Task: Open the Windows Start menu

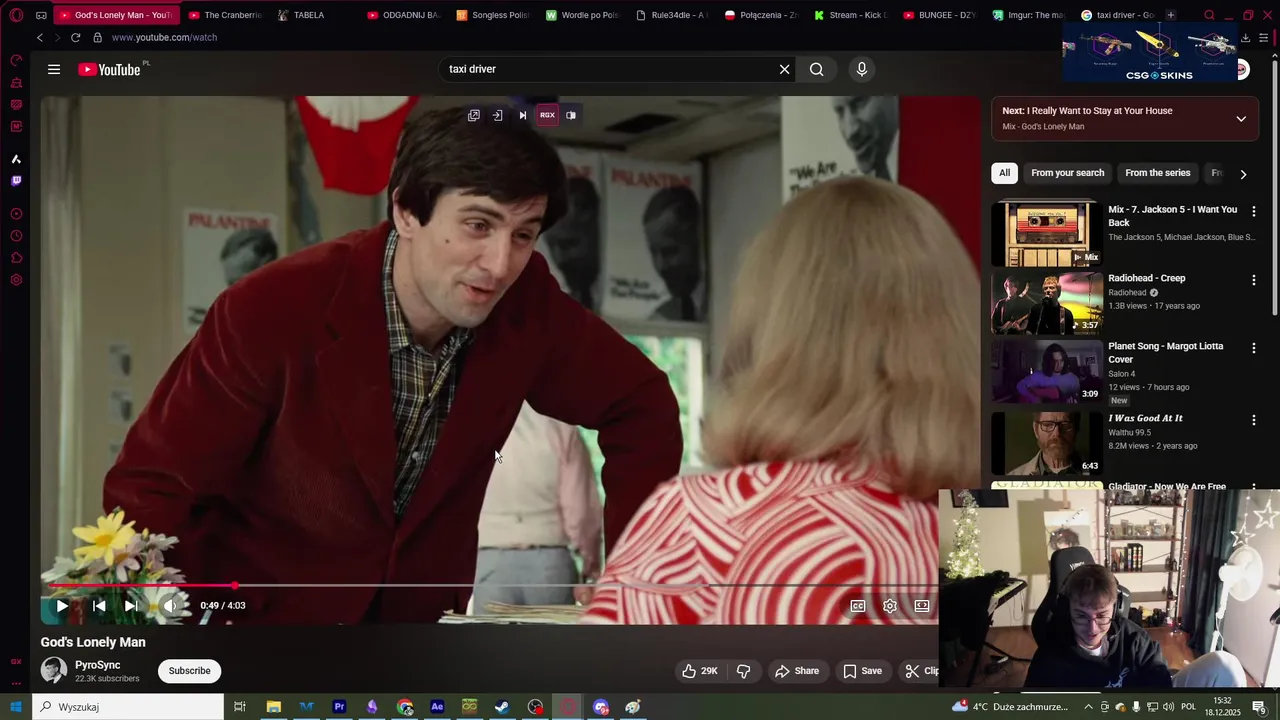Action: click(16, 707)
